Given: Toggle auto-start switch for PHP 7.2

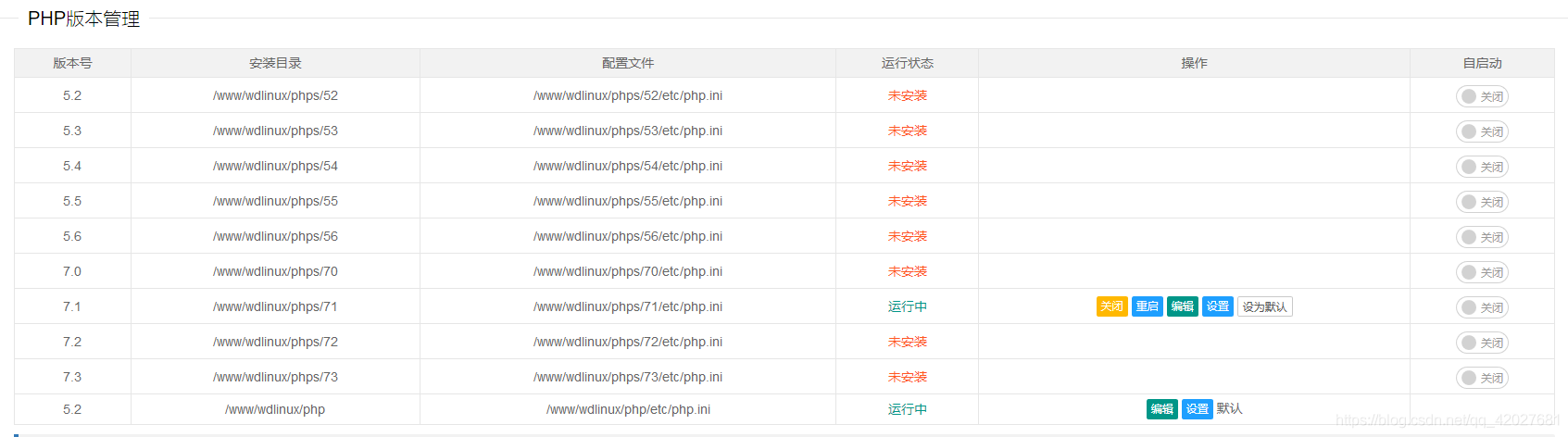Looking at the screenshot, I should click(1482, 343).
